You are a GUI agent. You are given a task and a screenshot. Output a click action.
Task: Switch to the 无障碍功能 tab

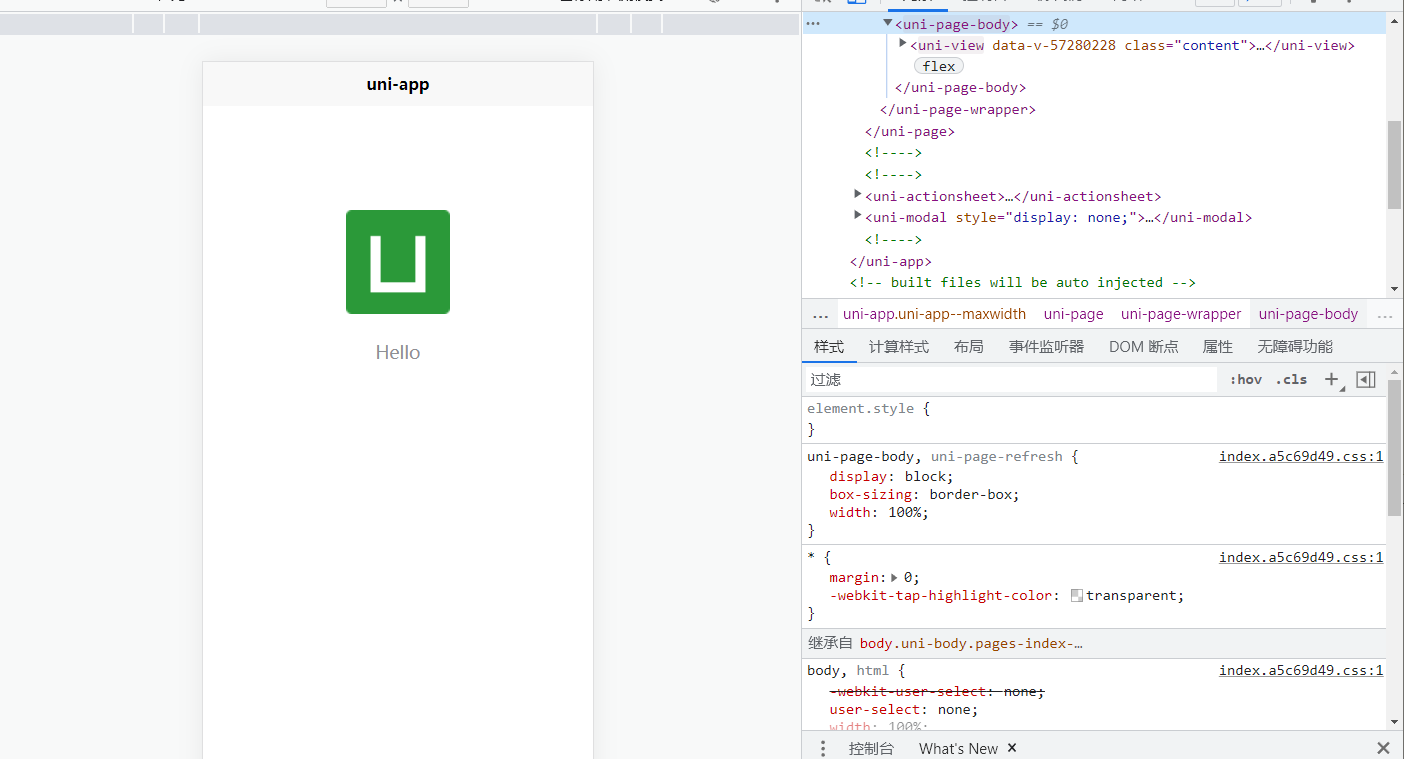(1295, 347)
